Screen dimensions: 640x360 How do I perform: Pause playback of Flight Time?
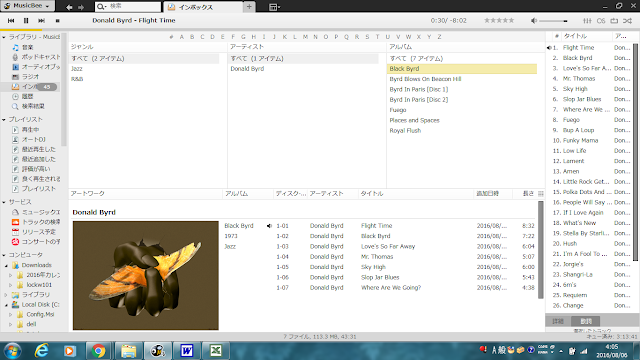click(26, 20)
